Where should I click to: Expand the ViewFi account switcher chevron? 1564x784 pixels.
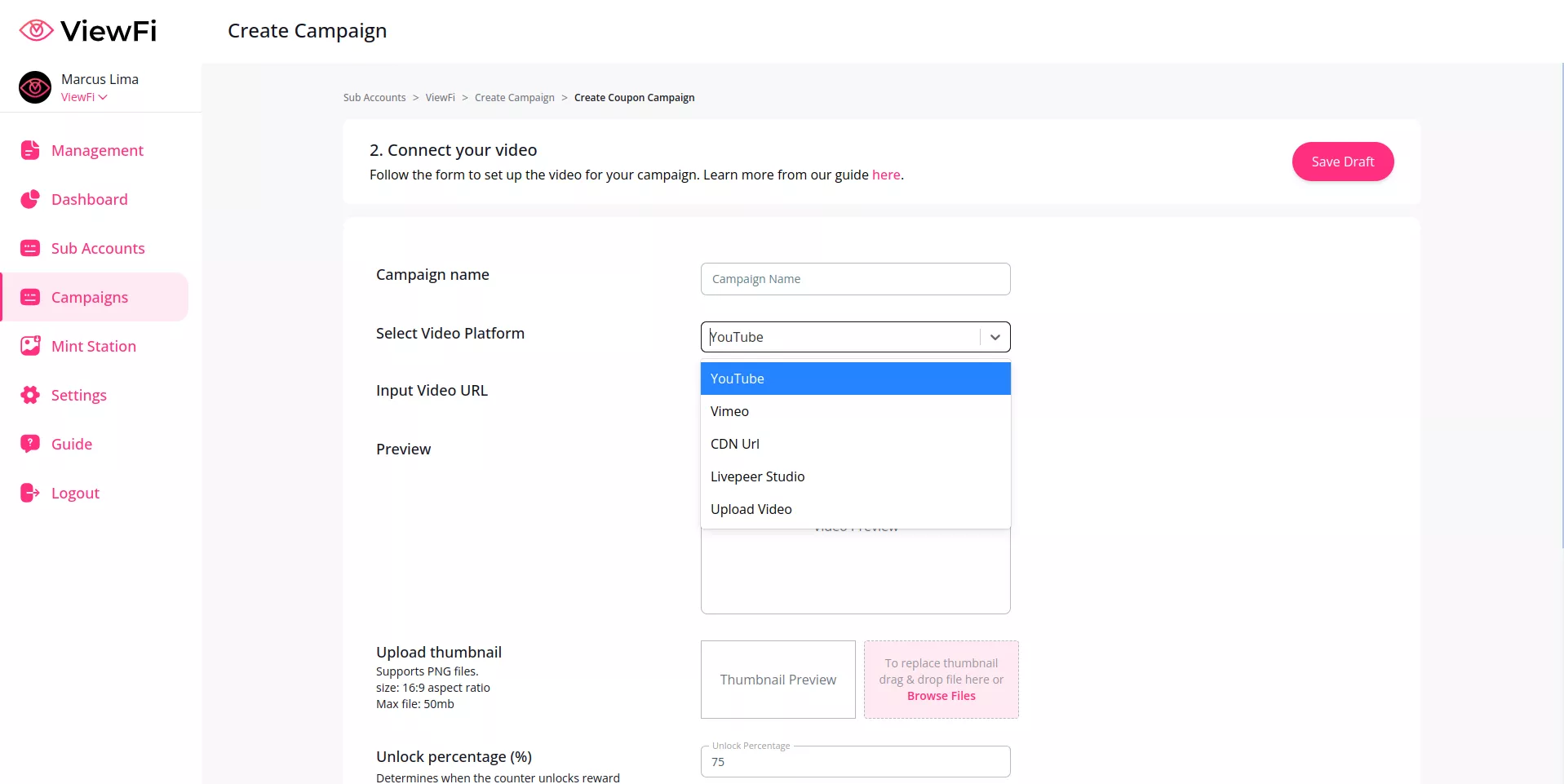click(x=103, y=97)
